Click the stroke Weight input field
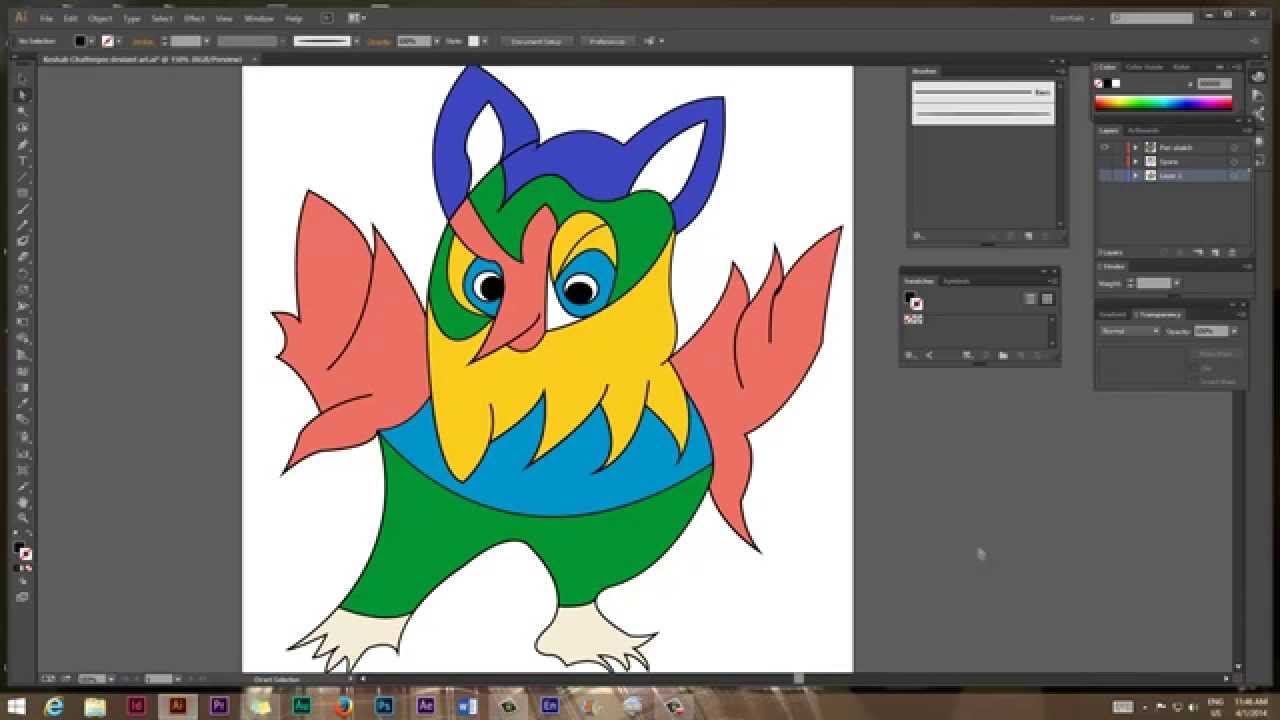The width and height of the screenshot is (1280, 720). pos(1153,283)
